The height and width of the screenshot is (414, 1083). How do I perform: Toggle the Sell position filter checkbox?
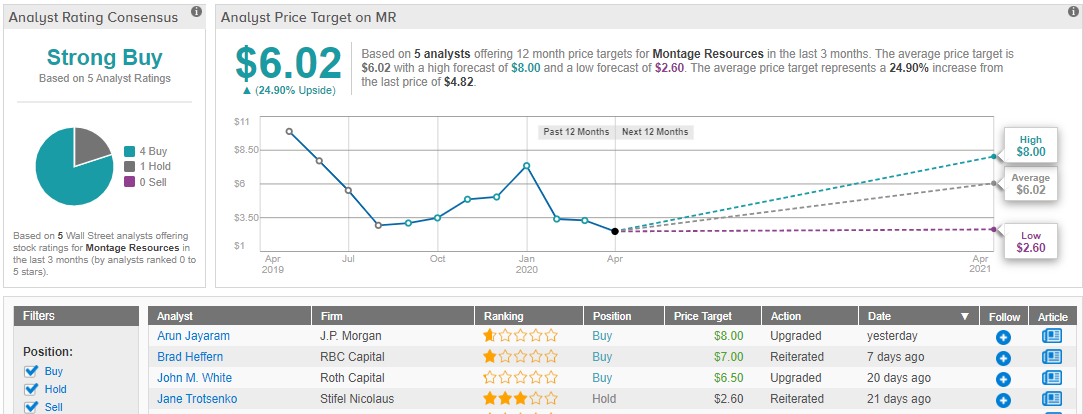tap(31, 407)
